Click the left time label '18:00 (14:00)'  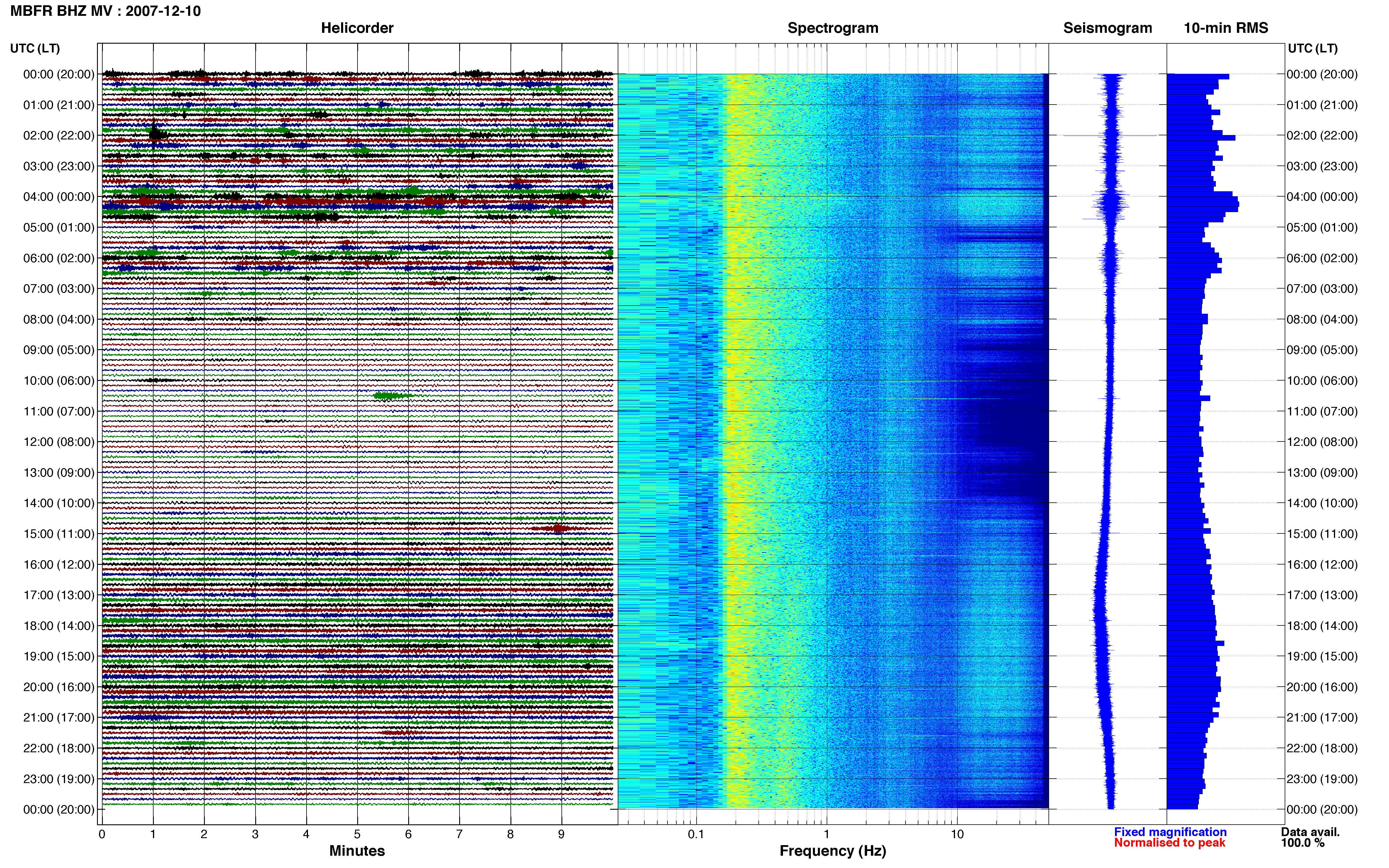coord(59,626)
